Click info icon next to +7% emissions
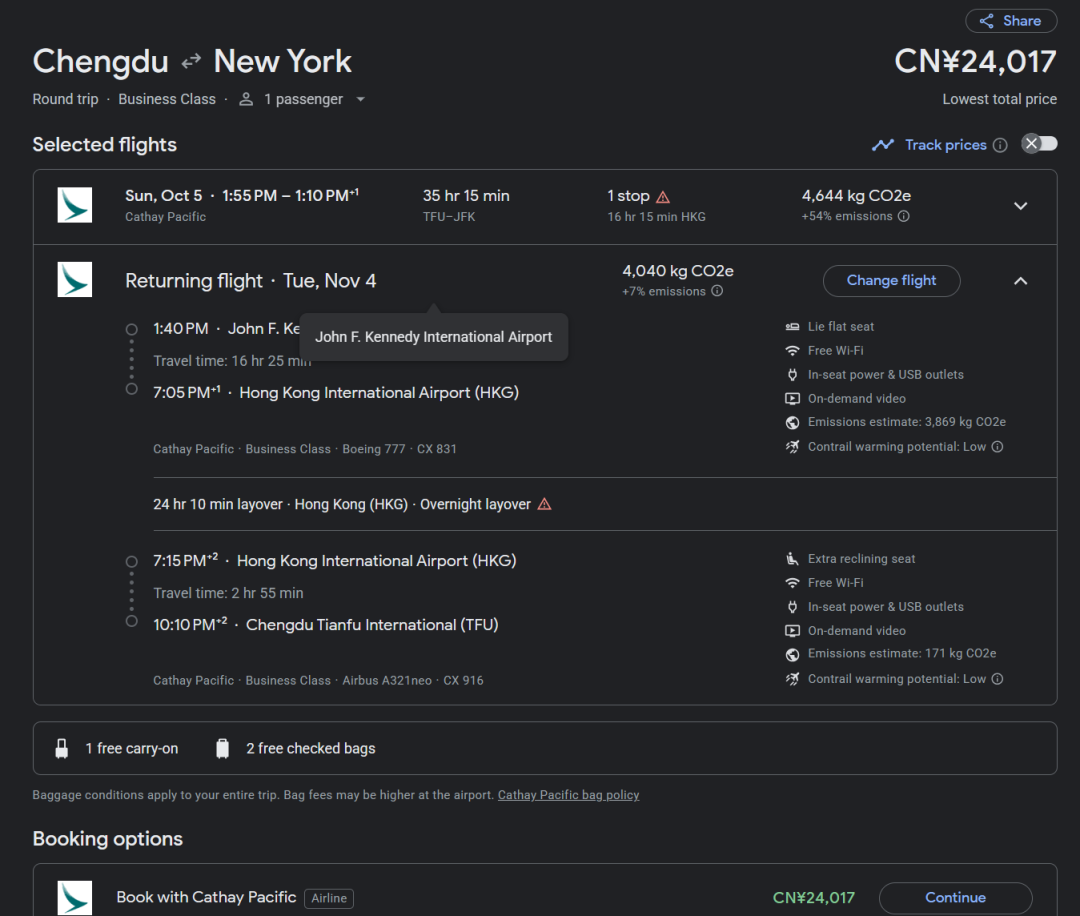1080x916 pixels. pyautogui.click(x=717, y=292)
